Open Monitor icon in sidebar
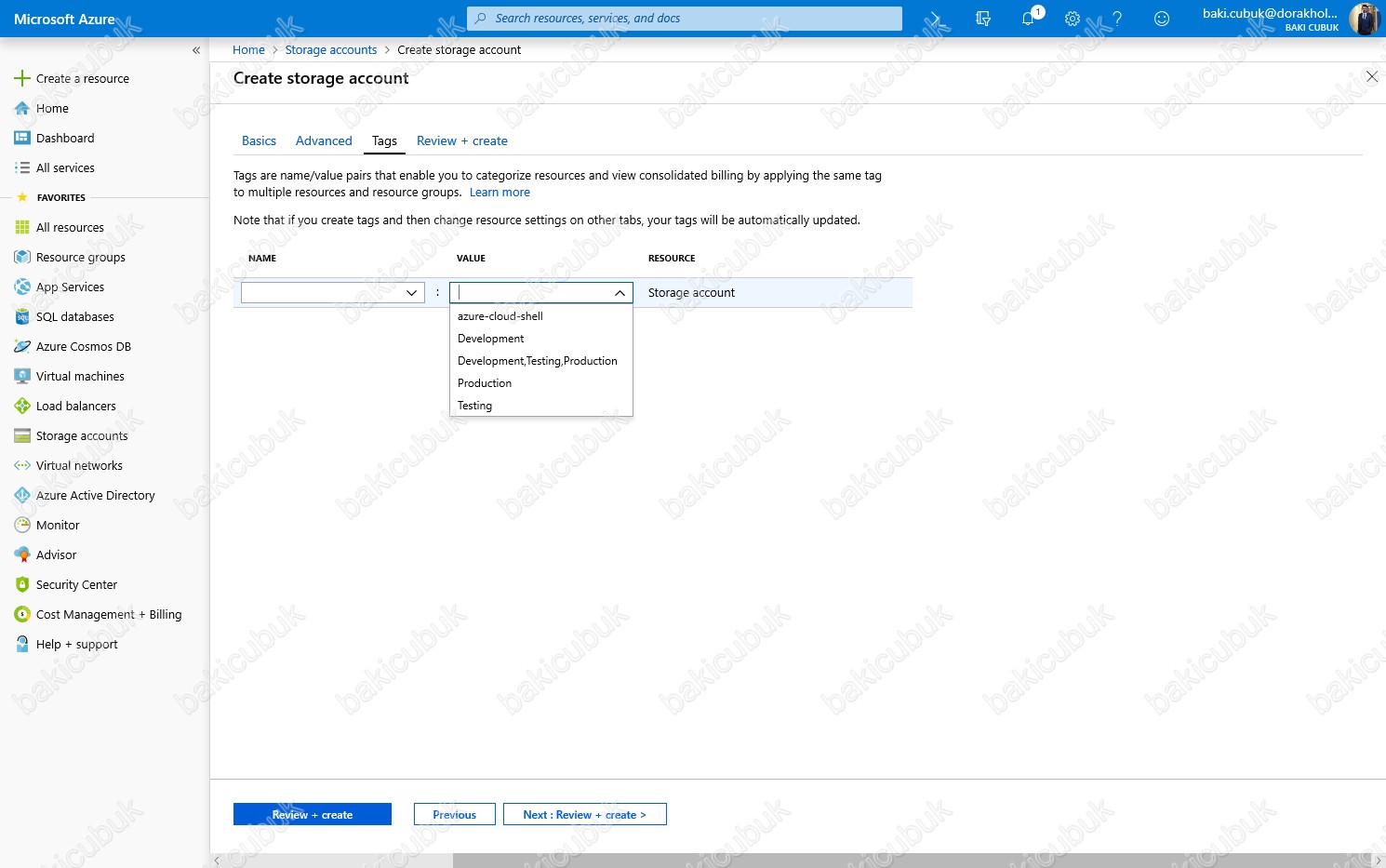 pyautogui.click(x=22, y=526)
